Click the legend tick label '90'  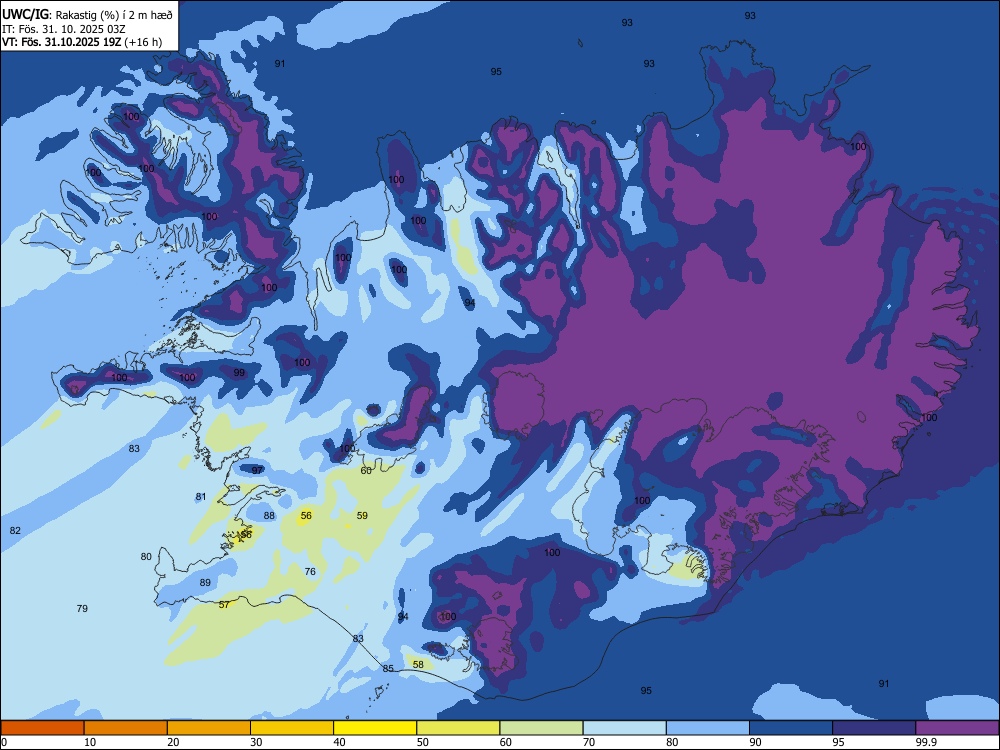[x=755, y=742]
